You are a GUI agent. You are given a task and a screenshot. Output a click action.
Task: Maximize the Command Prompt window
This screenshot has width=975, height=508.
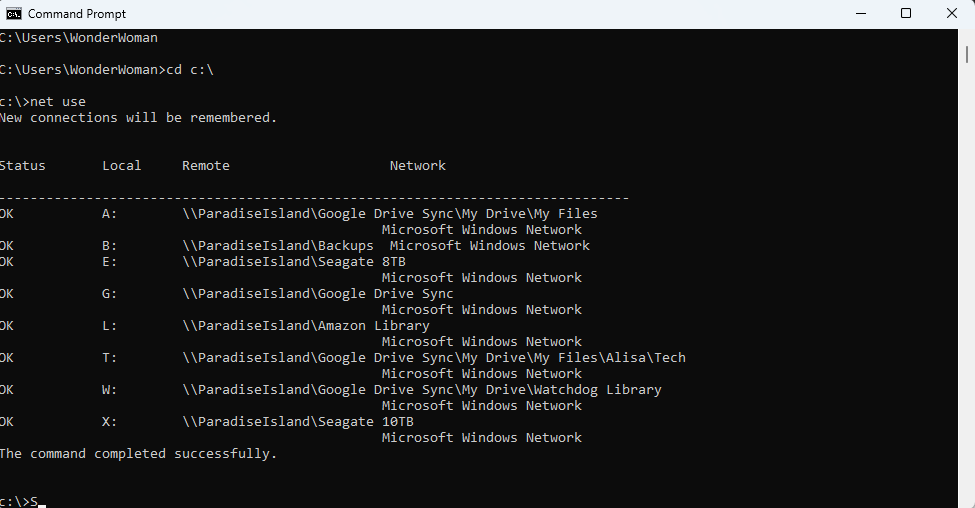tap(906, 14)
